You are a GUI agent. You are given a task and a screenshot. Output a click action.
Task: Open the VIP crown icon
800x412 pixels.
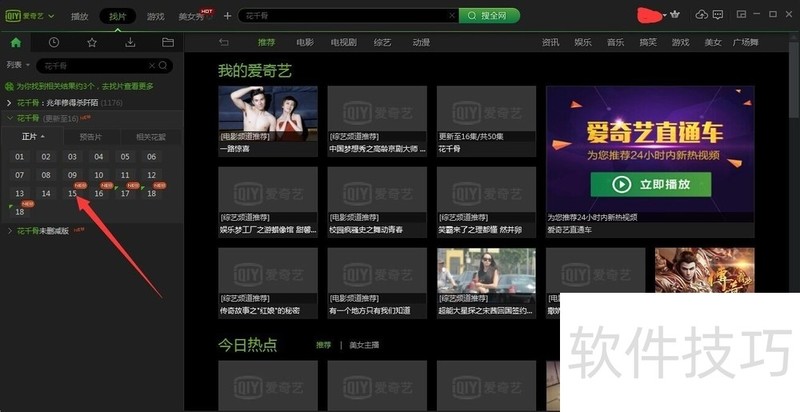(x=676, y=15)
